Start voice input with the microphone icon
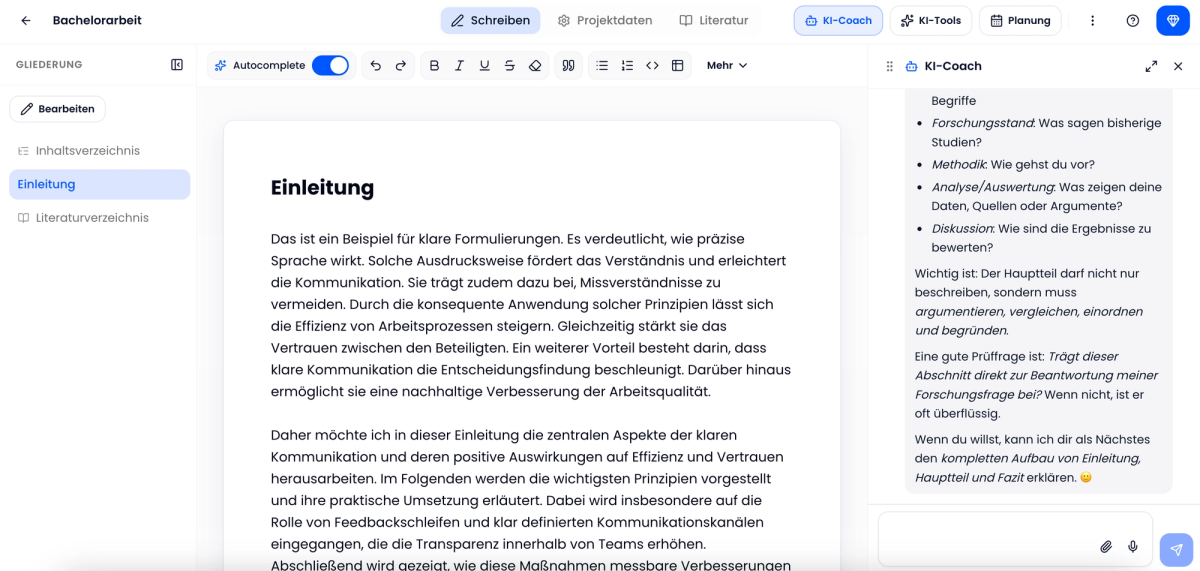 point(1133,547)
